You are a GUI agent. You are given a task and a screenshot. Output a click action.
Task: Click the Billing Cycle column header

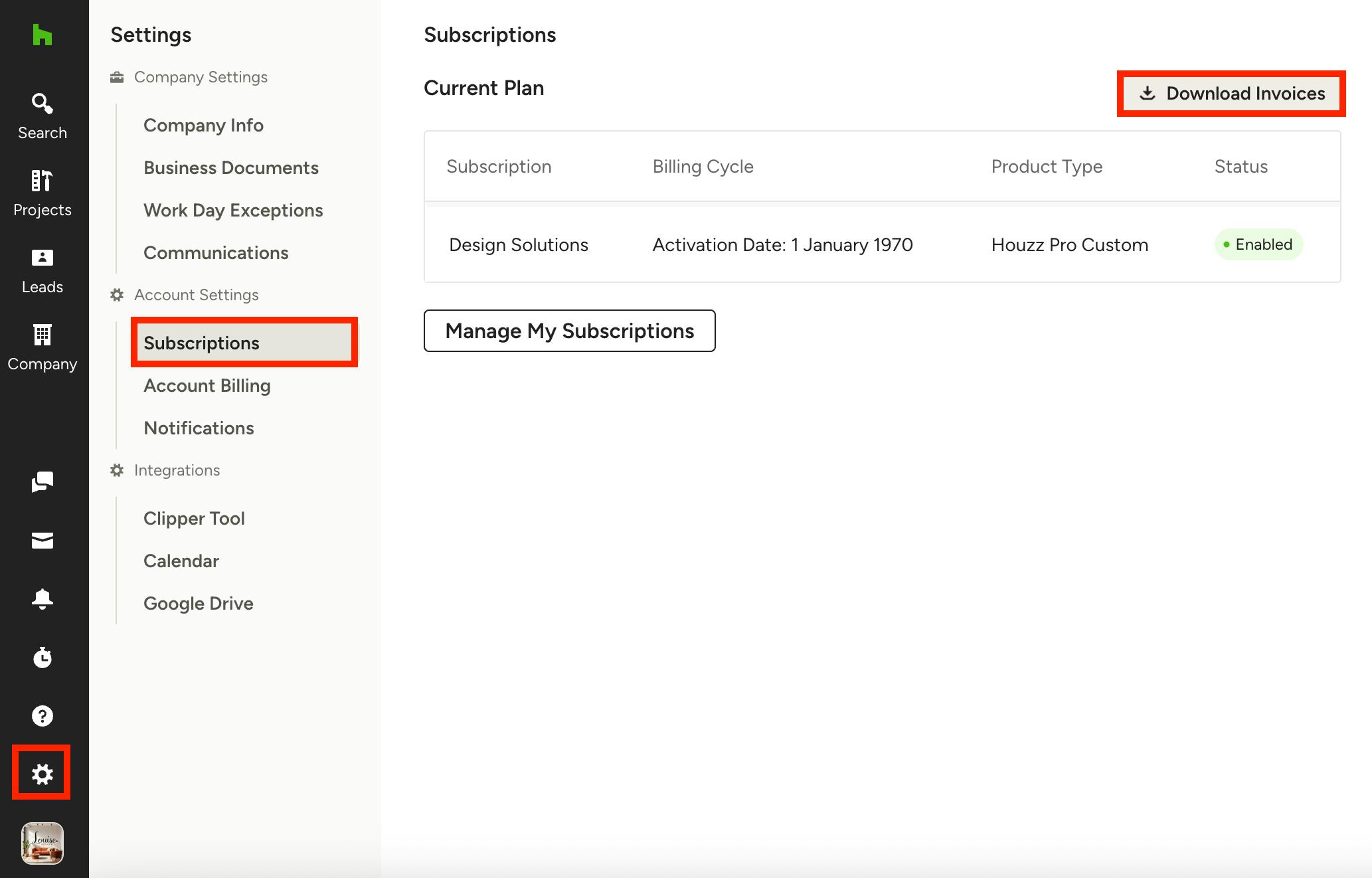[x=703, y=167]
